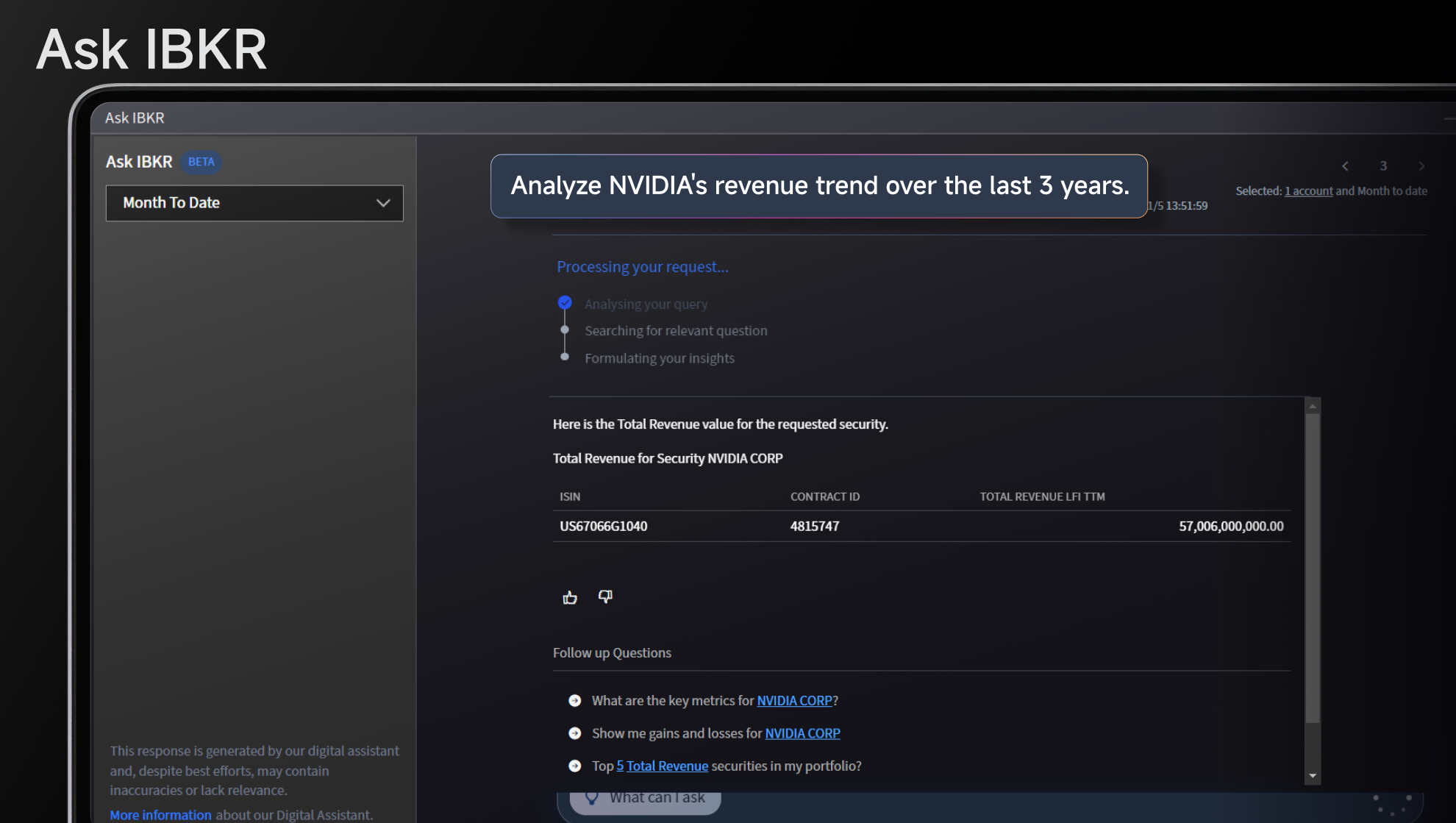Click the lightbulb icon in What can I ask
Screen dimensions: 1456x823
(591, 798)
